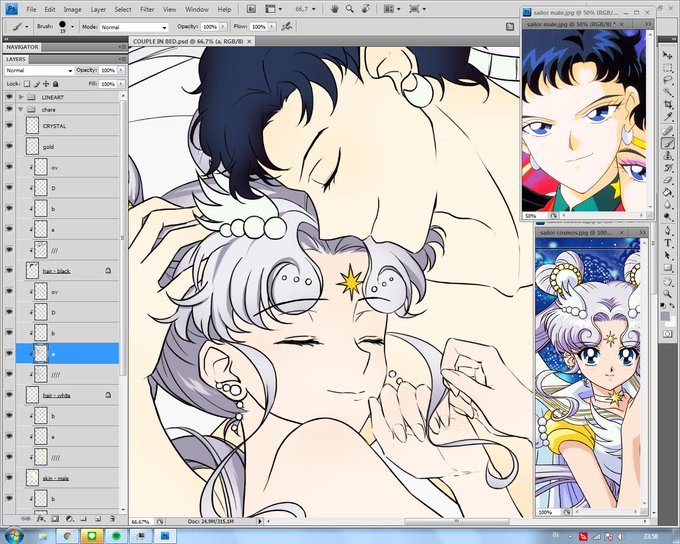Click the background color swatch
This screenshot has width=680, height=544.
point(671,321)
